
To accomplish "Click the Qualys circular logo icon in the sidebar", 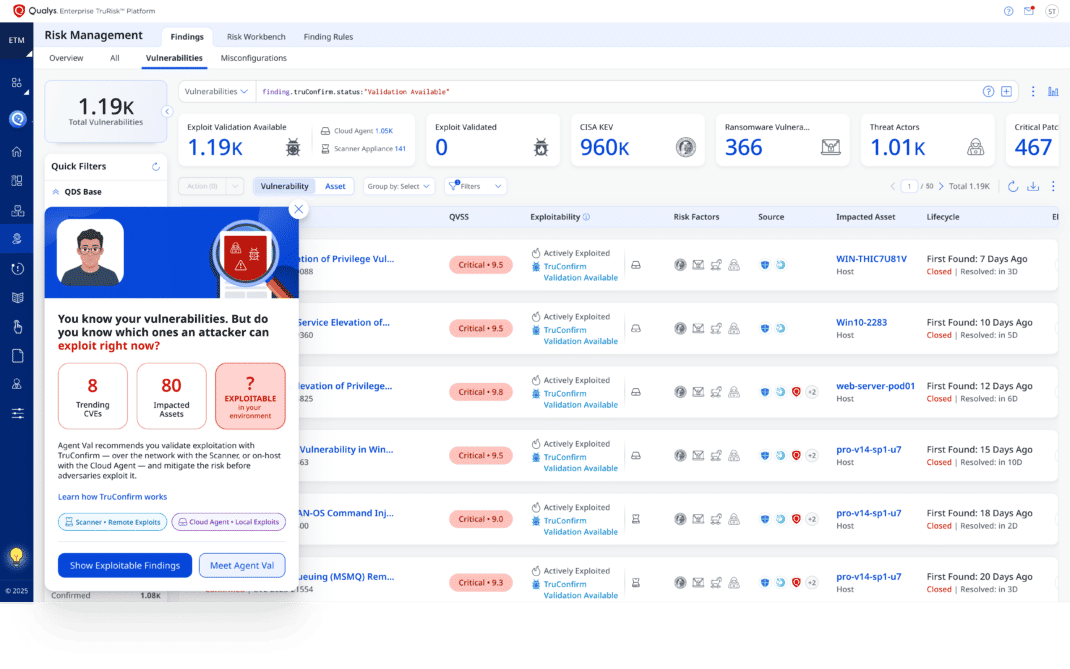I will [x=18, y=119].
